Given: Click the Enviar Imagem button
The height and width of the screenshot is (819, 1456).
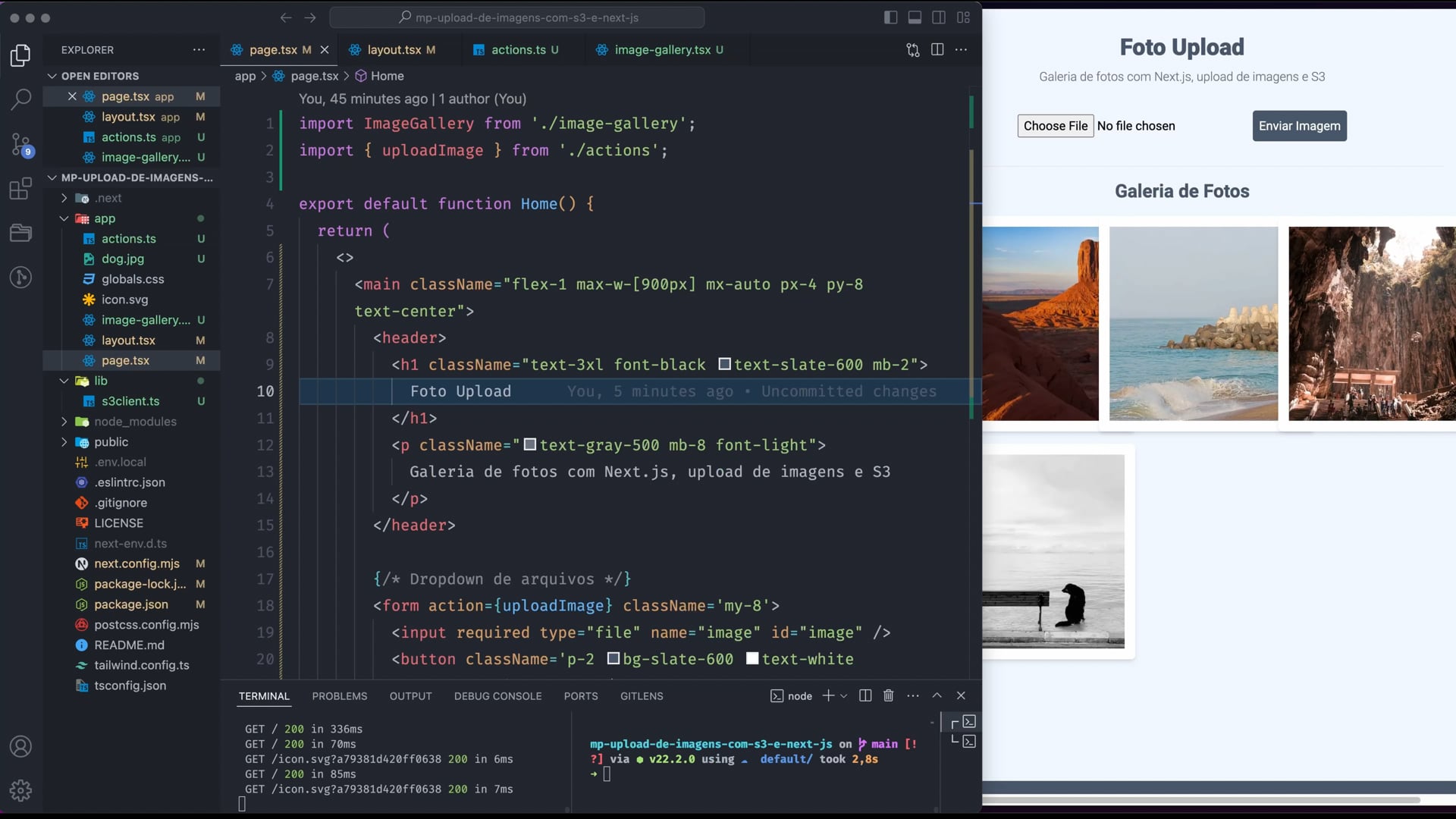Looking at the screenshot, I should (x=1299, y=126).
